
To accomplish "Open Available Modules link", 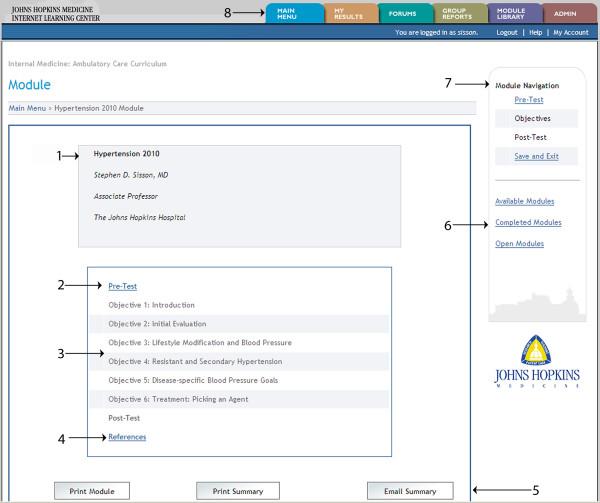I will click(525, 201).
